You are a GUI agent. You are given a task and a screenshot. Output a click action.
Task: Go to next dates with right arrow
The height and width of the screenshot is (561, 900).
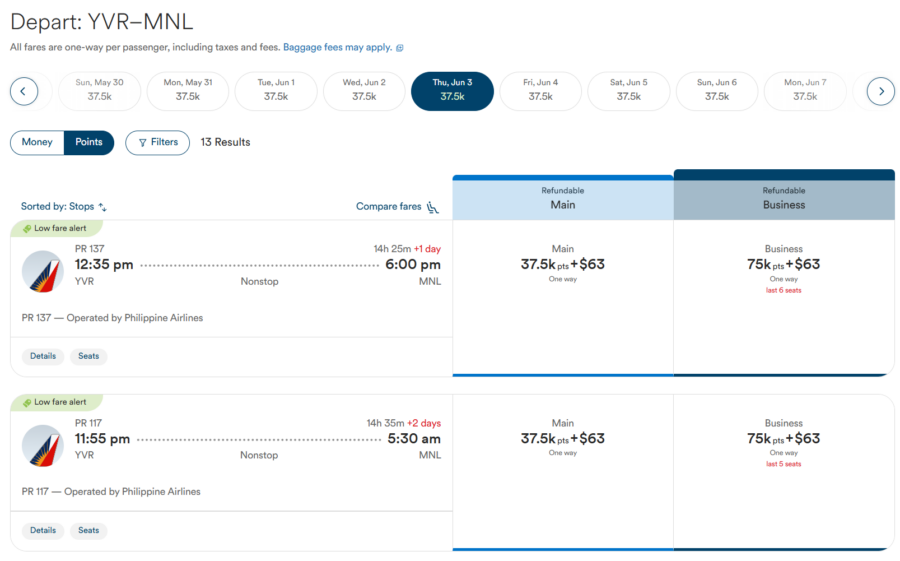[x=881, y=91]
